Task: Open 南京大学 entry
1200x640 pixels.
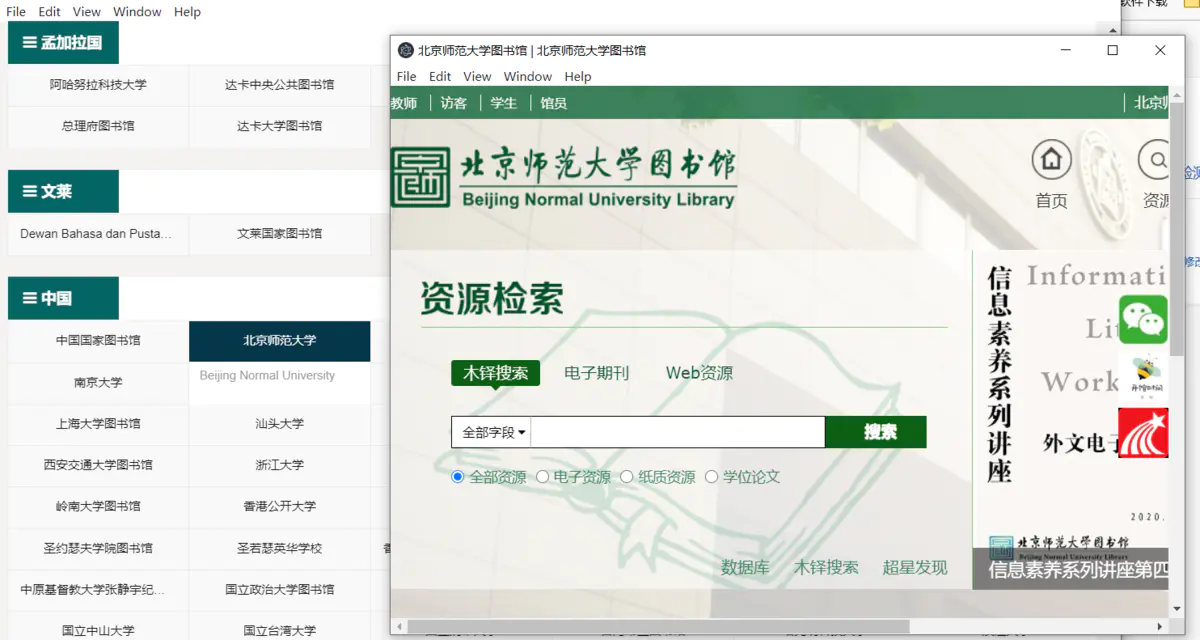Action: [98, 382]
